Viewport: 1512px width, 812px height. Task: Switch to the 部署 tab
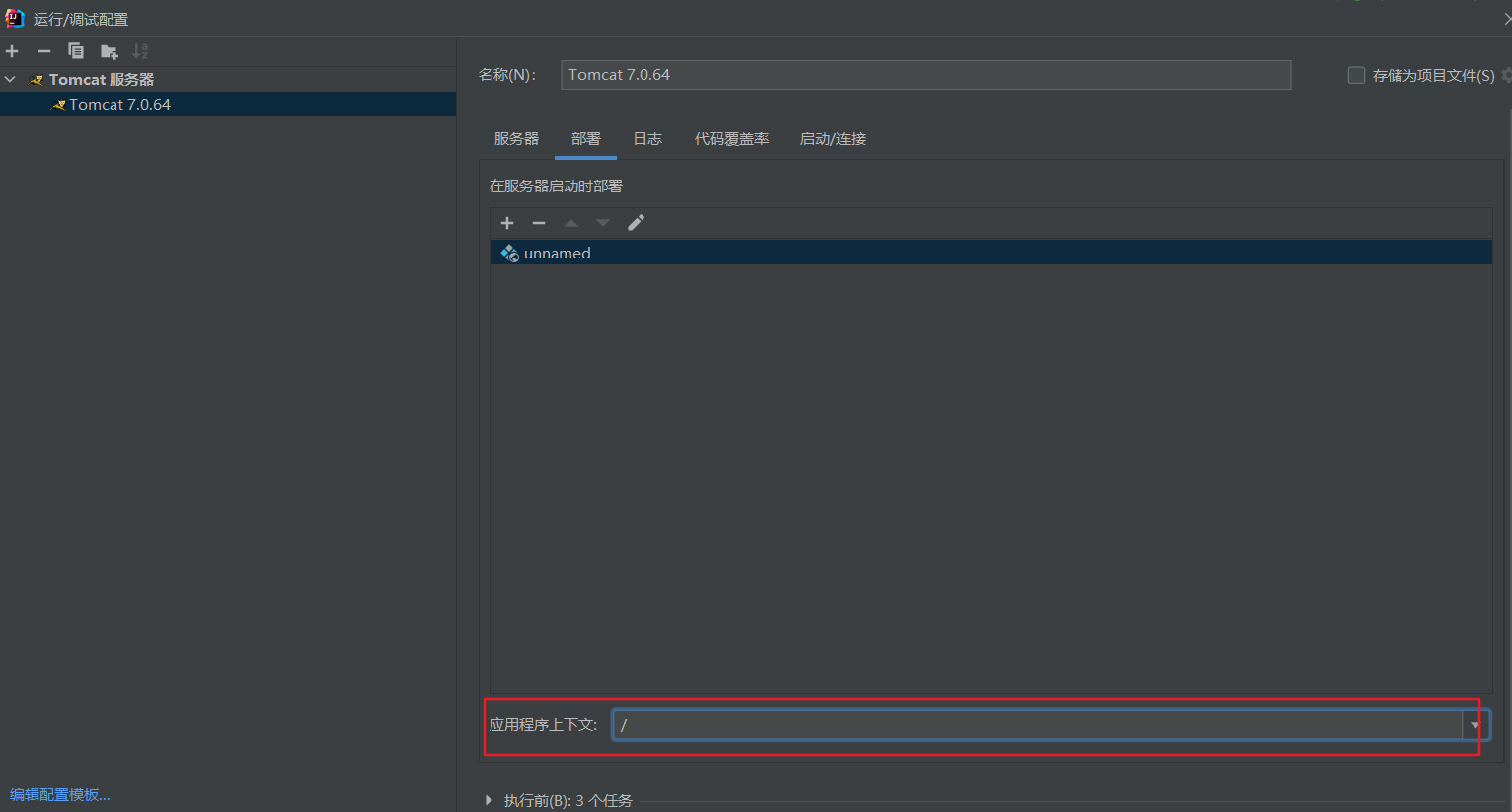point(585,139)
